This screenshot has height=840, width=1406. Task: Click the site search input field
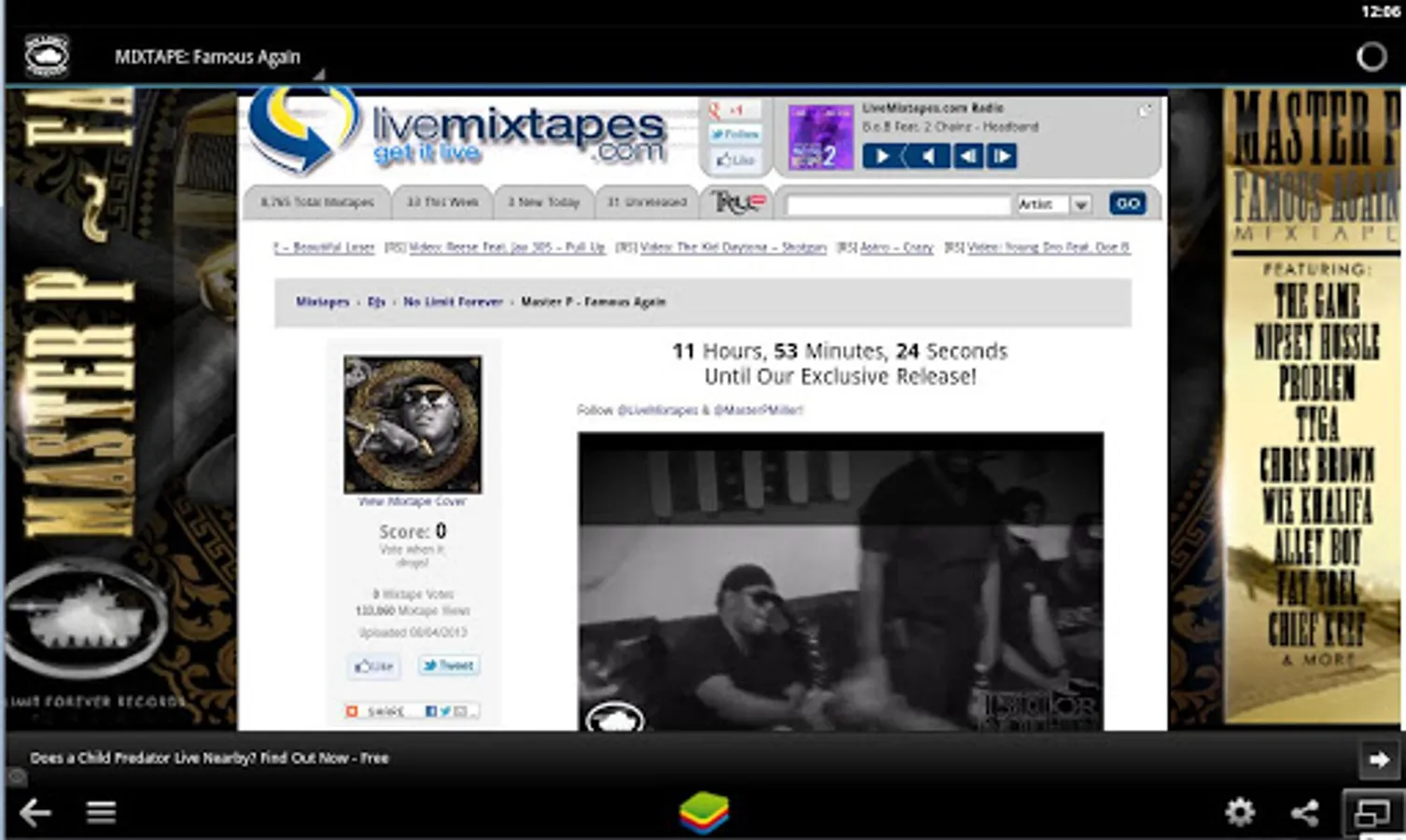coord(898,204)
